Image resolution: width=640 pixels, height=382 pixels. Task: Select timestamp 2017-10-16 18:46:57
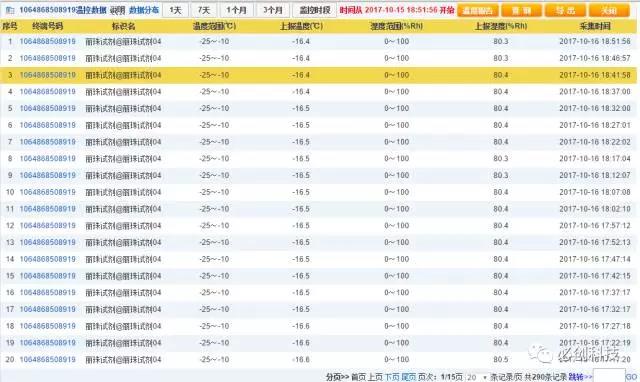[595, 58]
